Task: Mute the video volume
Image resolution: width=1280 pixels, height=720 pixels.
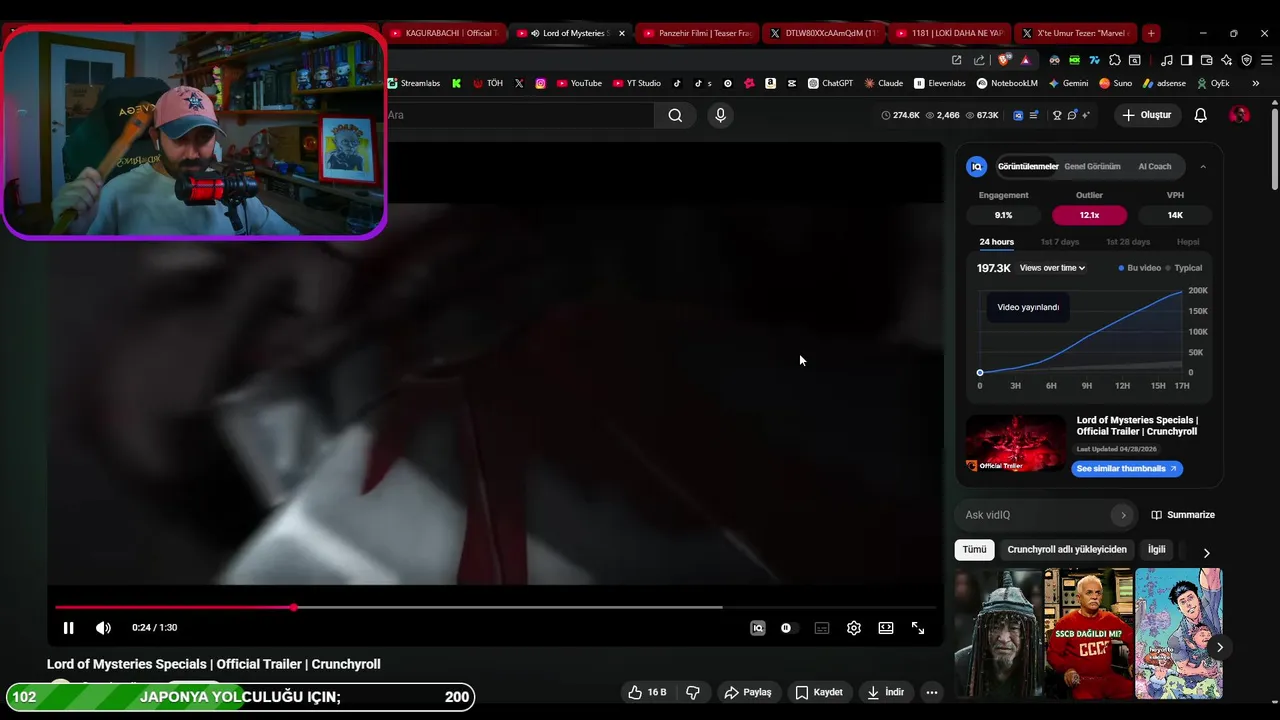Action: [103, 628]
